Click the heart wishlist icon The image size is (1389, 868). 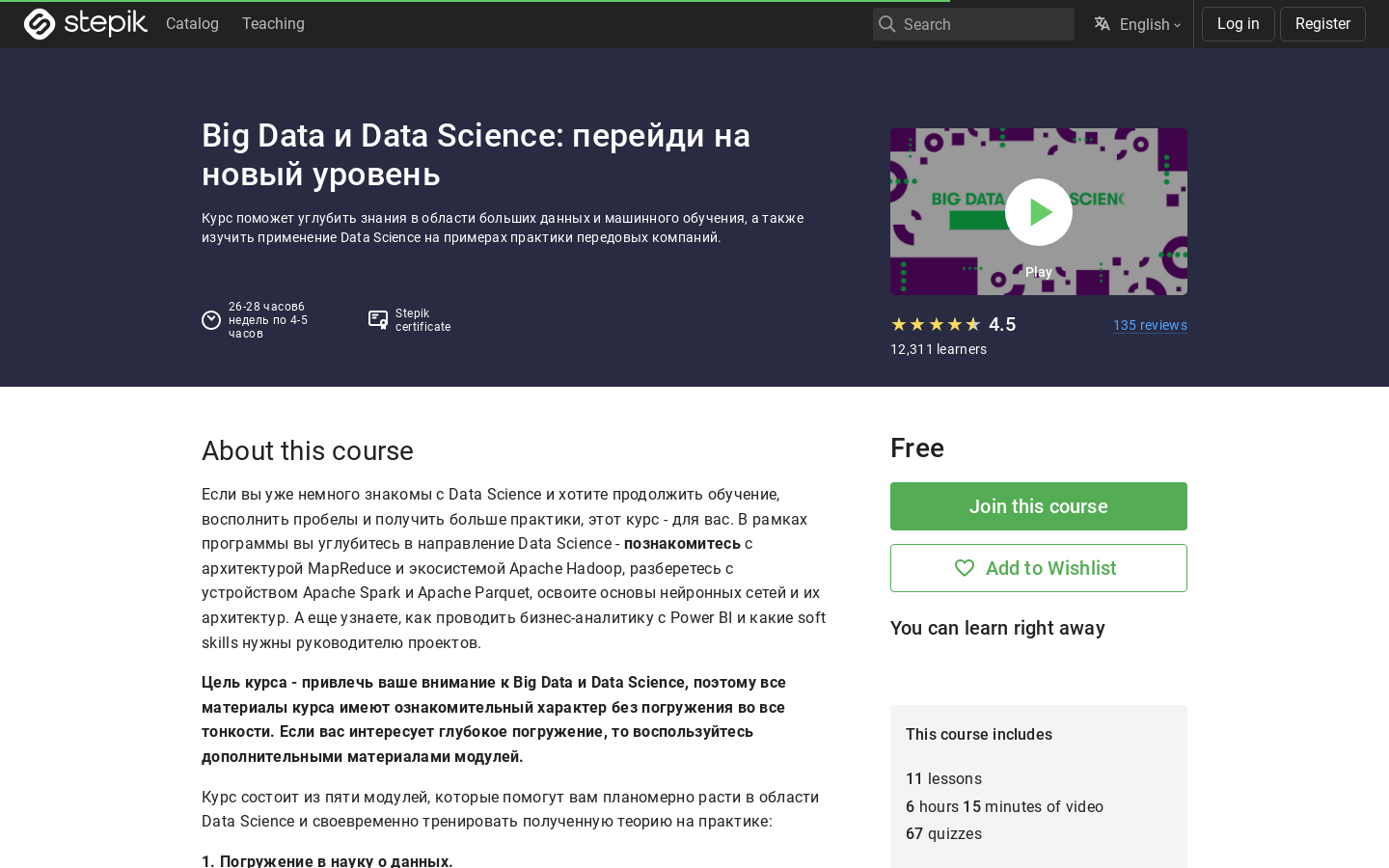click(x=965, y=568)
